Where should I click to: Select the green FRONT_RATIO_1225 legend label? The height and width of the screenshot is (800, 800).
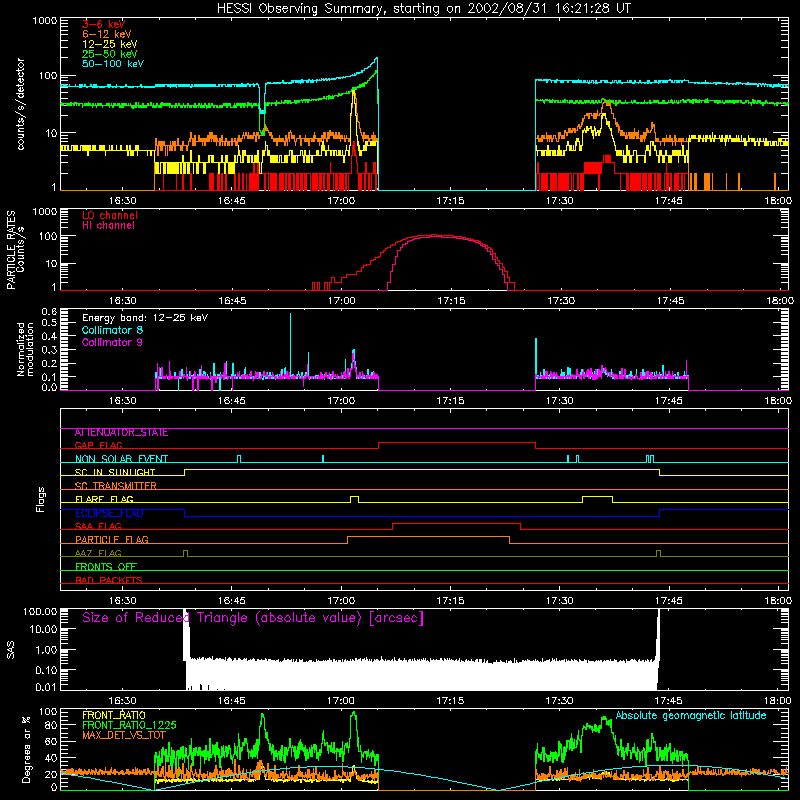click(129, 725)
